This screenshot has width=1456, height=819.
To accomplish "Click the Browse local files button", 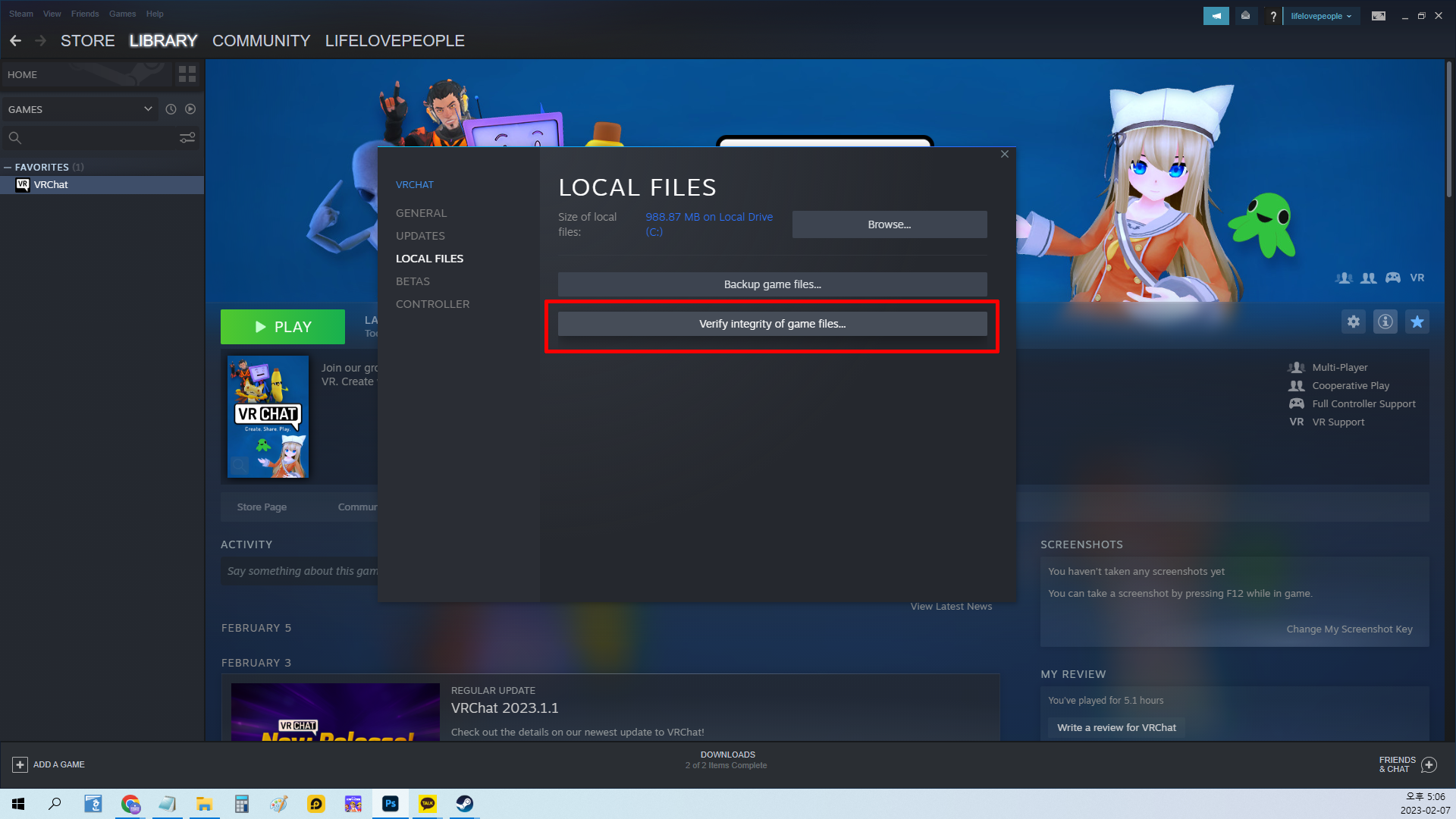I will (x=890, y=224).
